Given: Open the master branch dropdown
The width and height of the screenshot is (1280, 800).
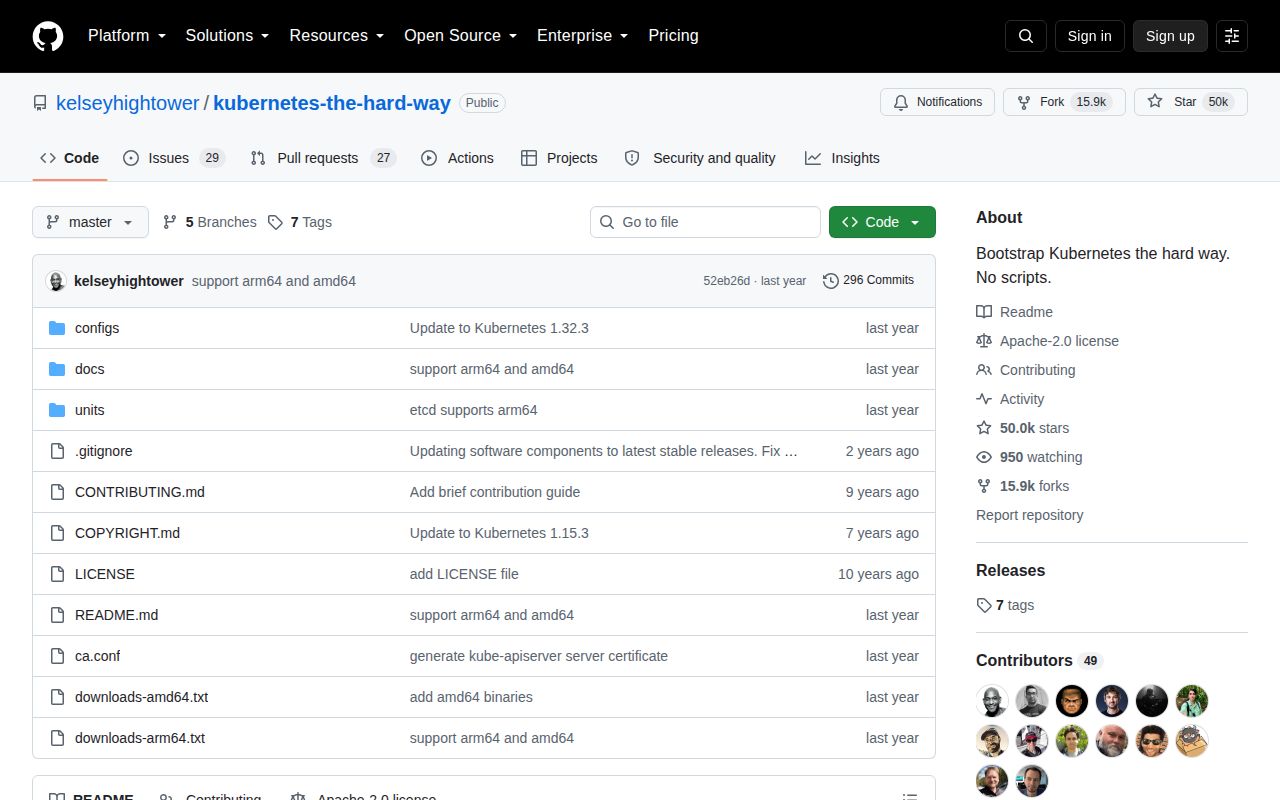Looking at the screenshot, I should pos(90,222).
